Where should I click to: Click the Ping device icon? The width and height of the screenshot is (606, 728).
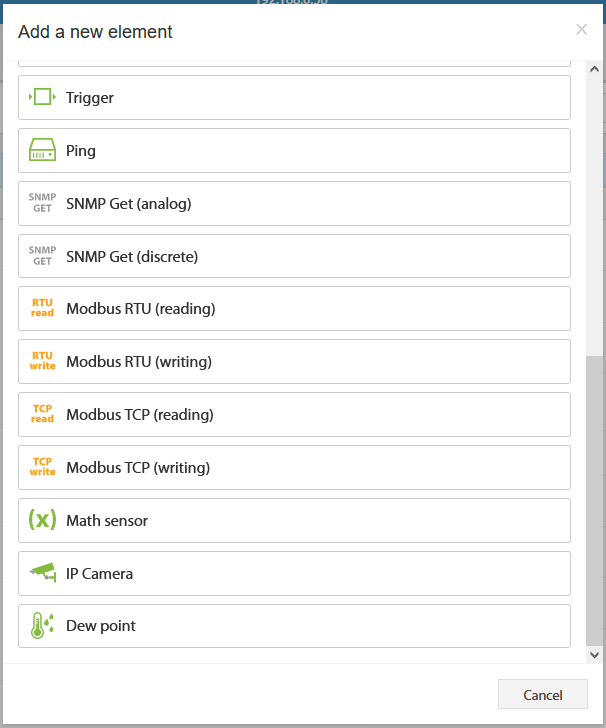click(x=42, y=150)
